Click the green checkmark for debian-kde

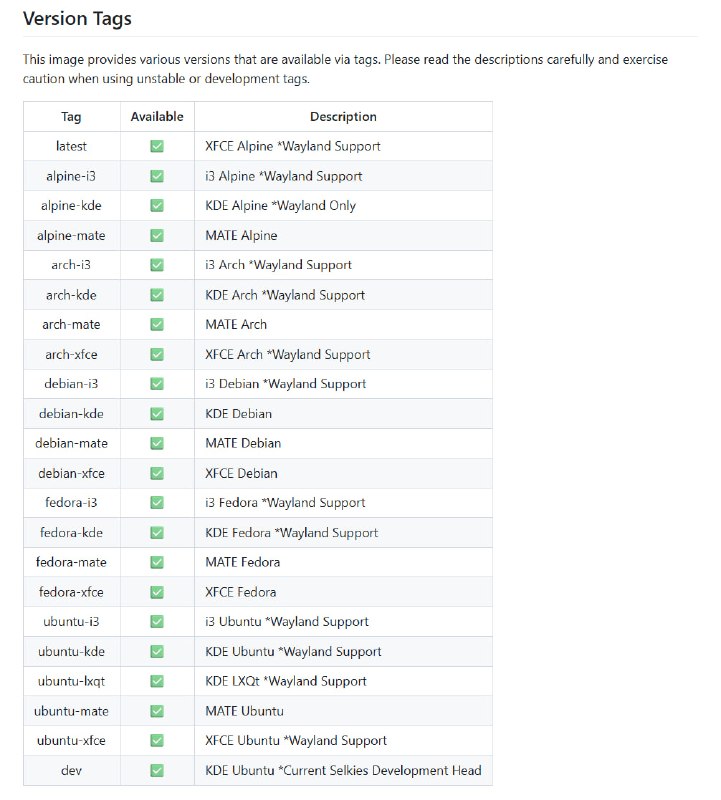[x=157, y=414]
